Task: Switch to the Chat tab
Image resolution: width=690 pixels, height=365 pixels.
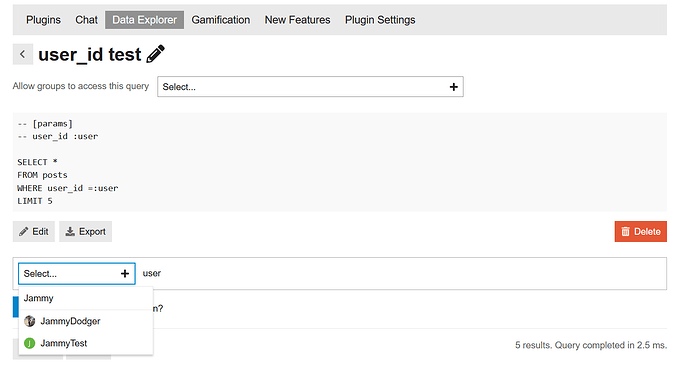Action: (86, 20)
